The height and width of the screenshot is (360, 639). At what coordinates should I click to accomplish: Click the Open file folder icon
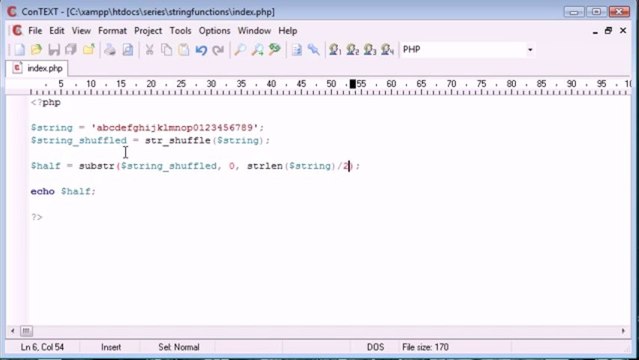point(36,50)
